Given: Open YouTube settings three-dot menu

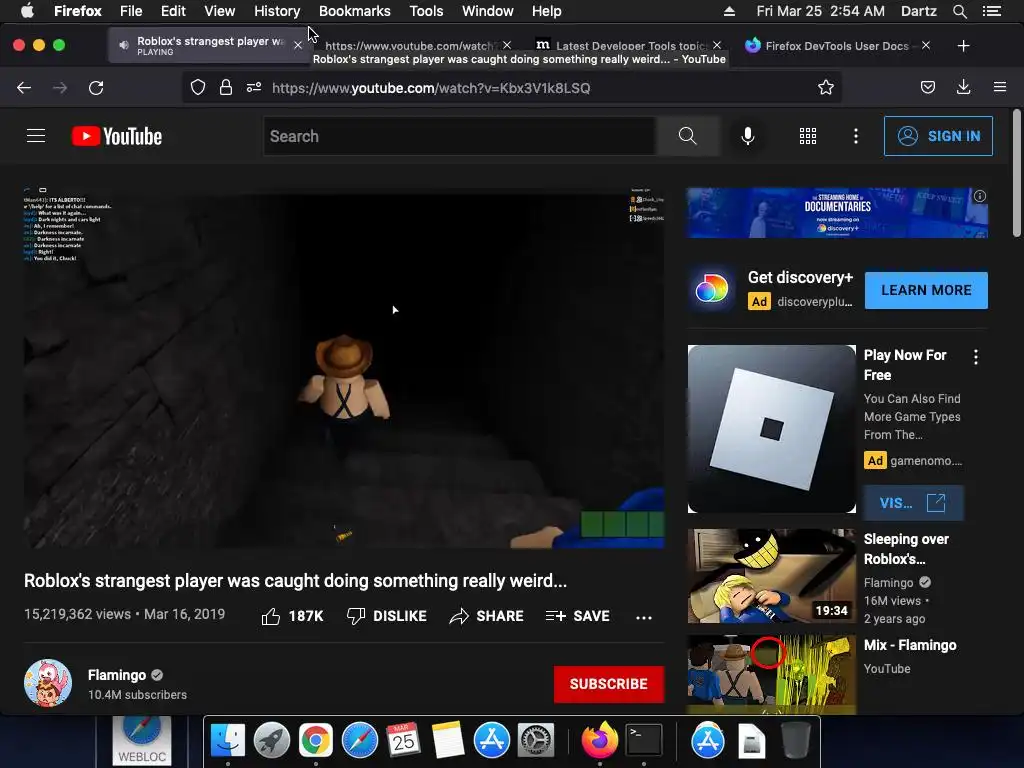Looking at the screenshot, I should 856,136.
